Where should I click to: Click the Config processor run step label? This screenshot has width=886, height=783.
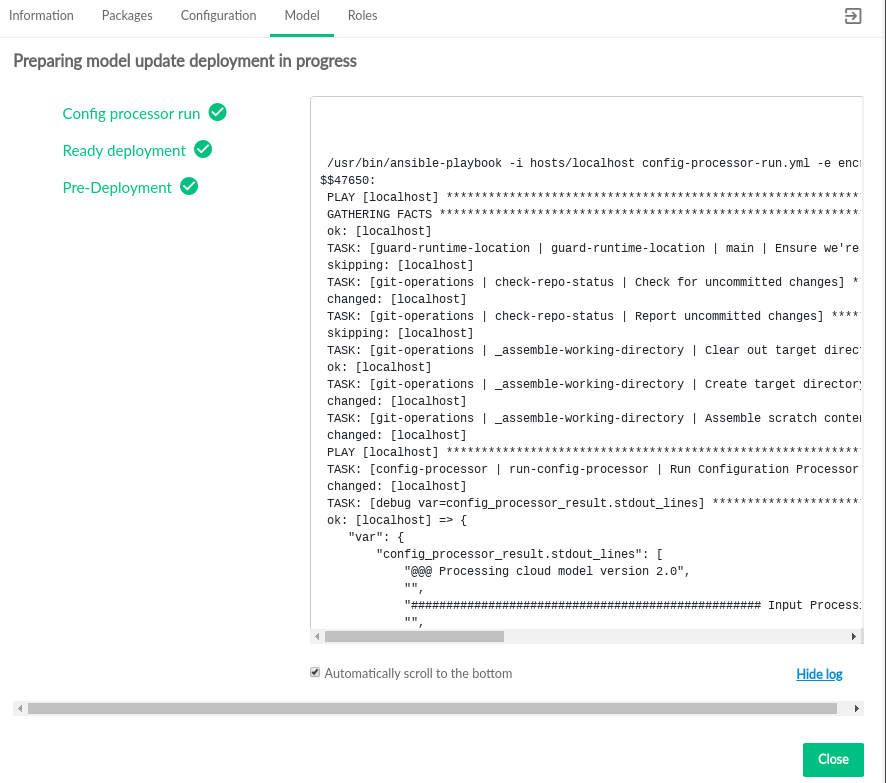click(131, 114)
